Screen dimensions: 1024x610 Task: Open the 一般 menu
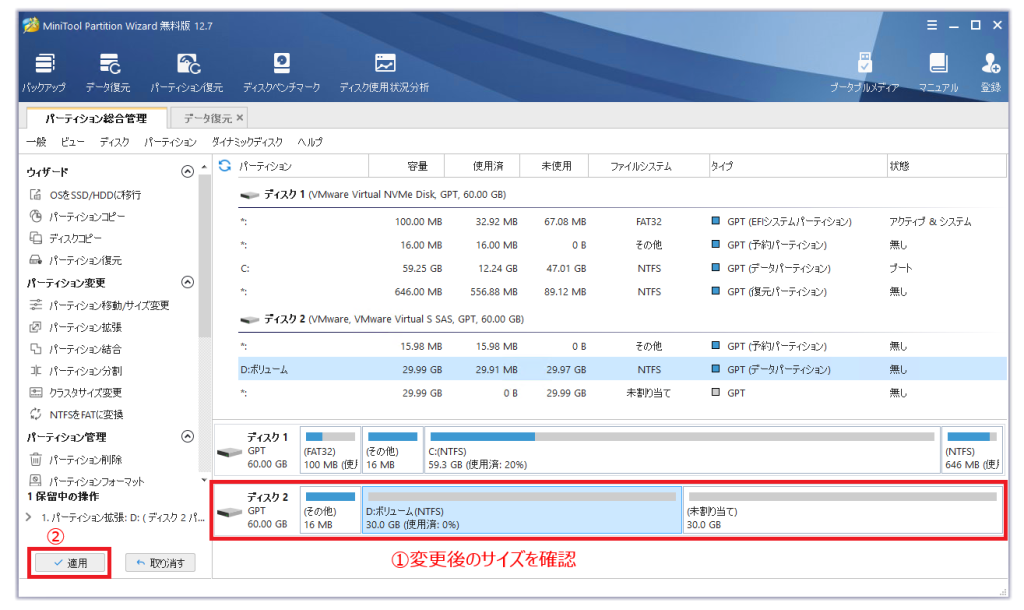pos(36,142)
